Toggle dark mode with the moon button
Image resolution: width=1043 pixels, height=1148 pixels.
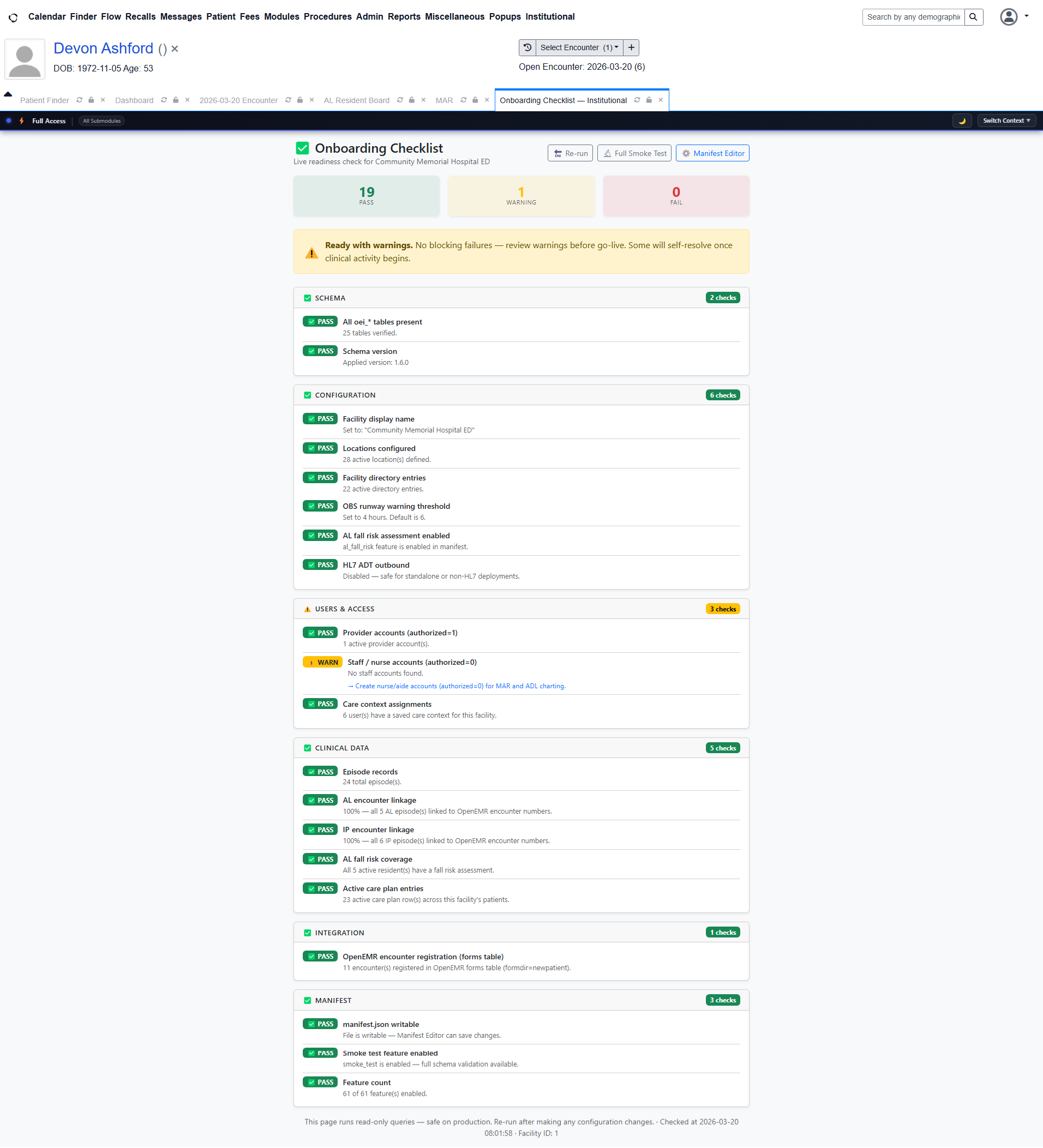click(962, 121)
